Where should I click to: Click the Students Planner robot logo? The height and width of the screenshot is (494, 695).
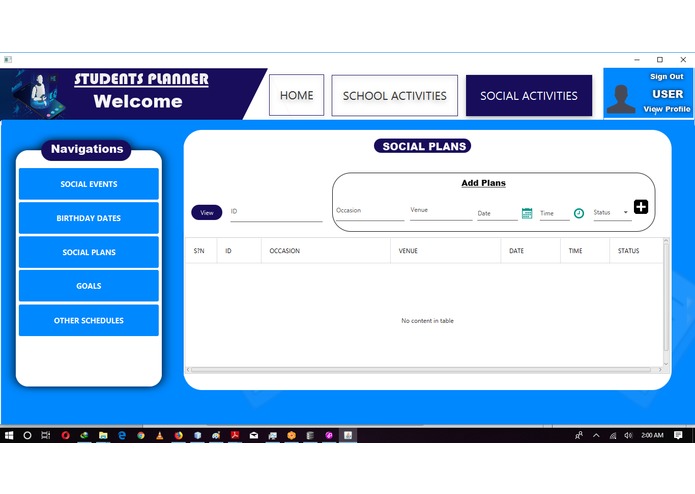click(x=39, y=93)
